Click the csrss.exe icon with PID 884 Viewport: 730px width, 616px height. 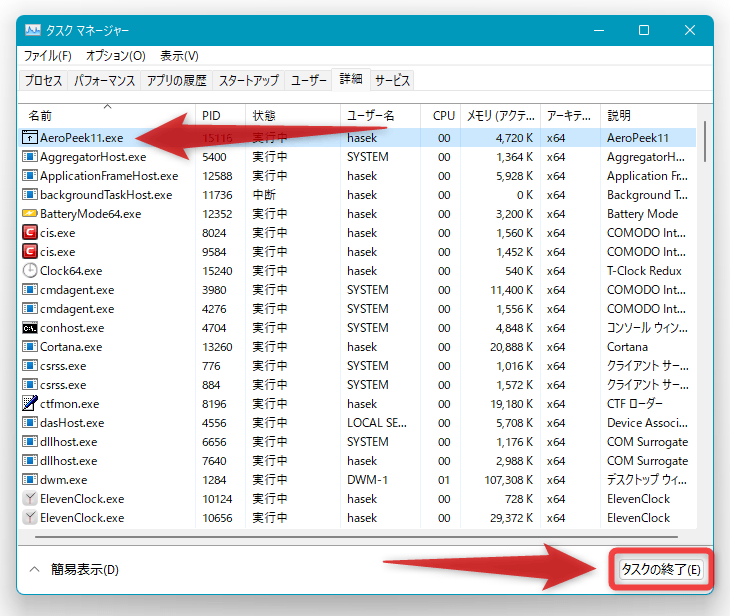tap(30, 385)
